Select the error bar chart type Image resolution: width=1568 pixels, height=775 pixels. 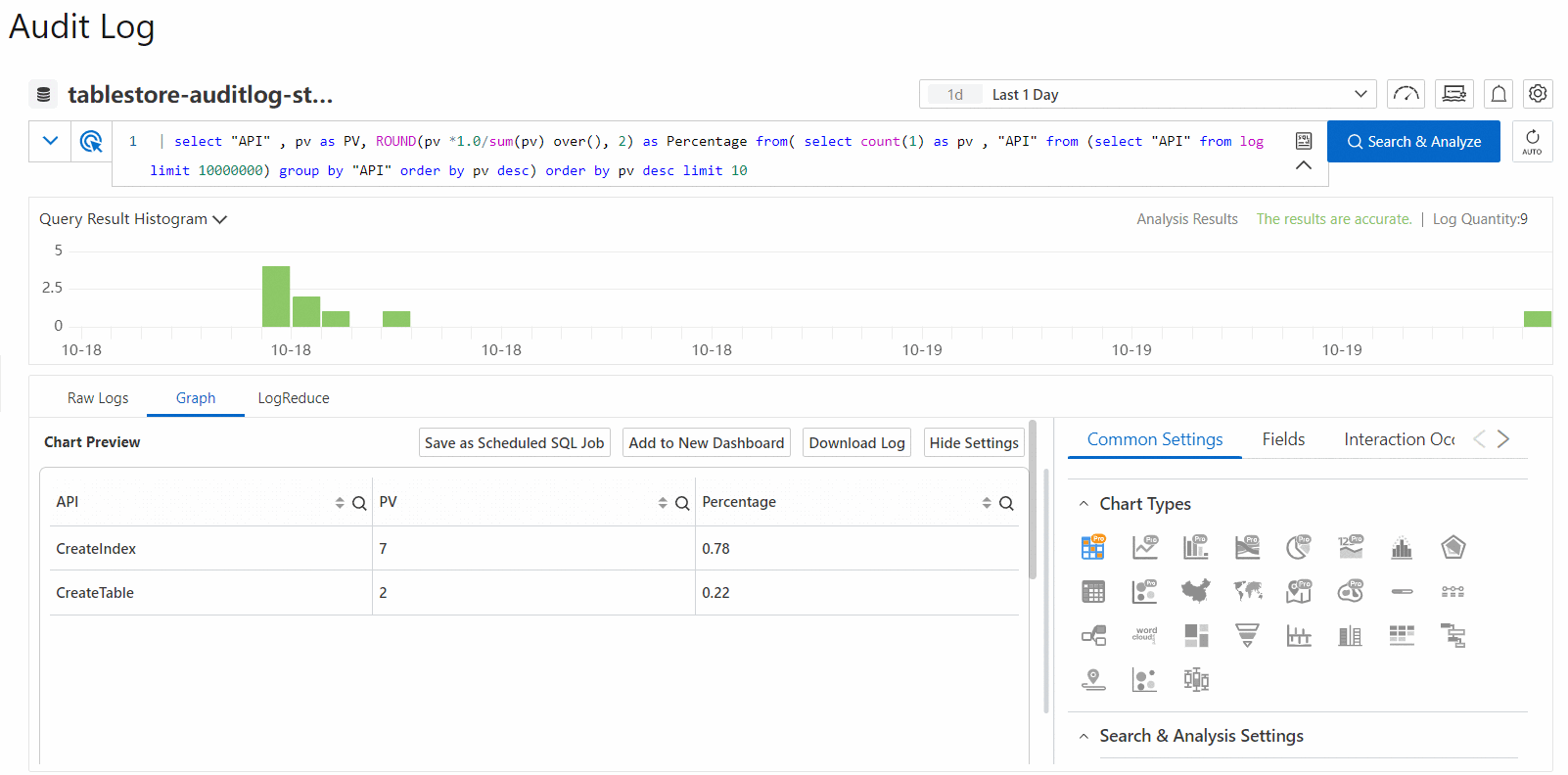[x=1299, y=636]
